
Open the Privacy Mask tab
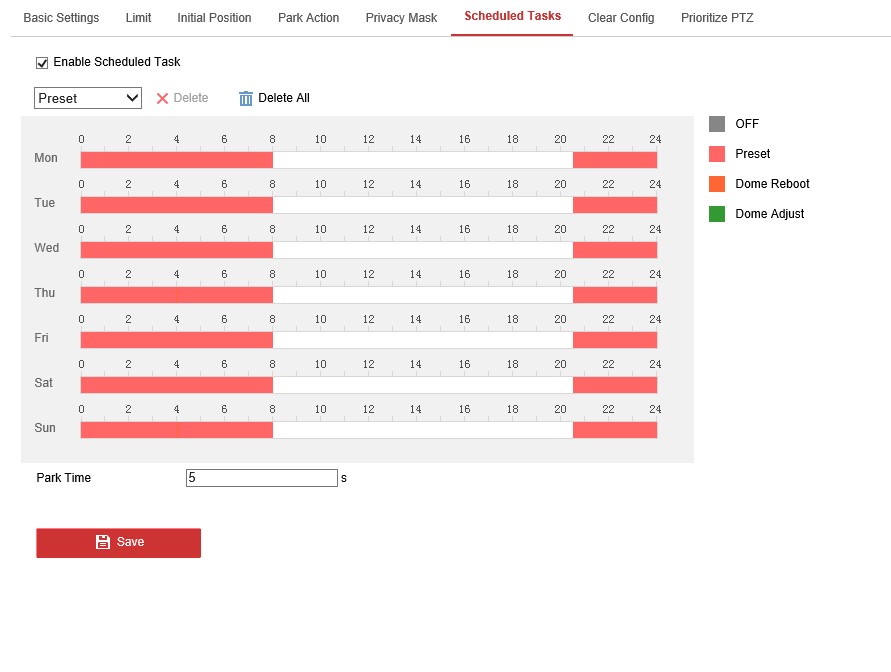coord(401,18)
